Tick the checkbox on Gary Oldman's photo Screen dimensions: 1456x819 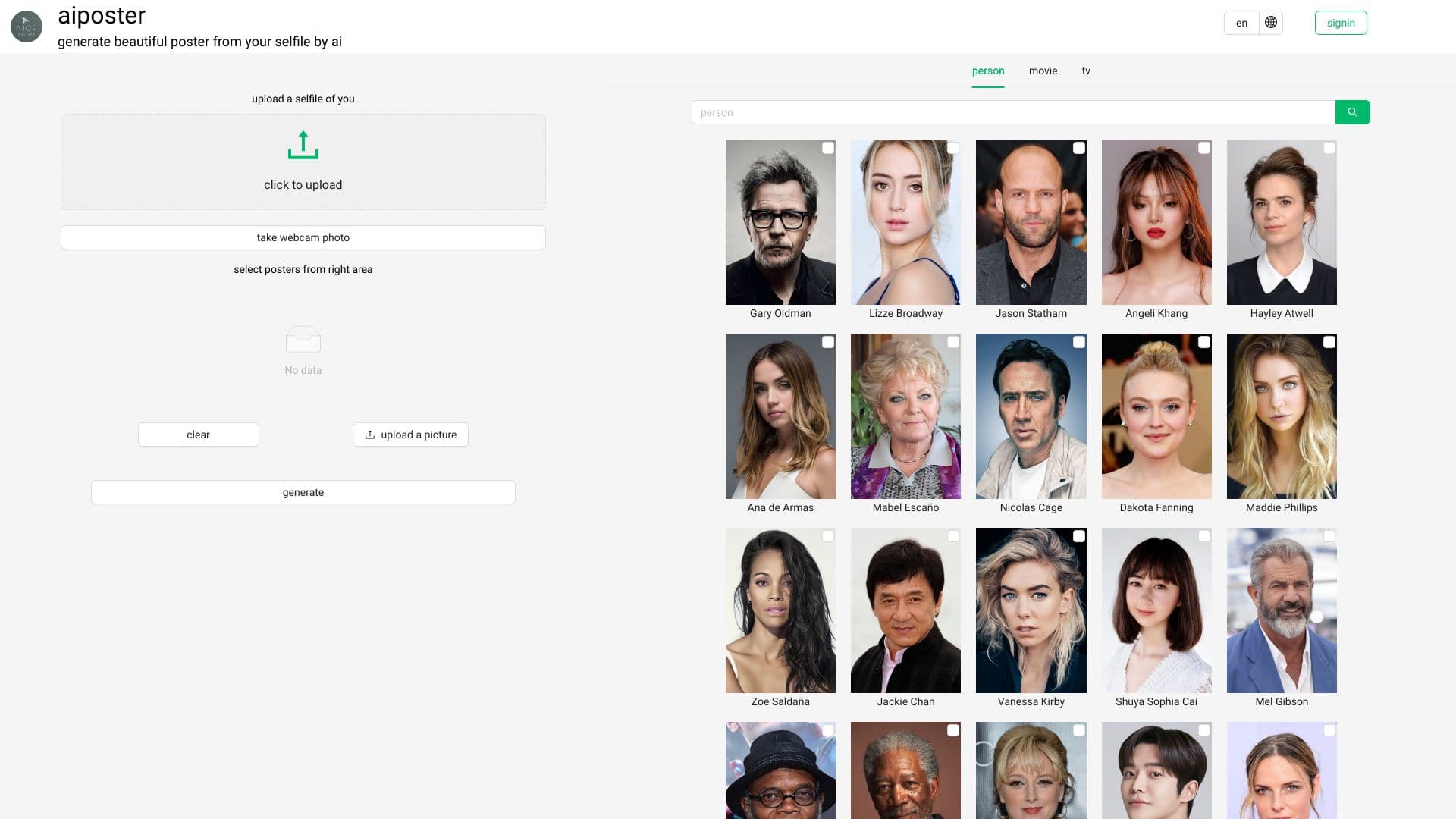(x=828, y=148)
